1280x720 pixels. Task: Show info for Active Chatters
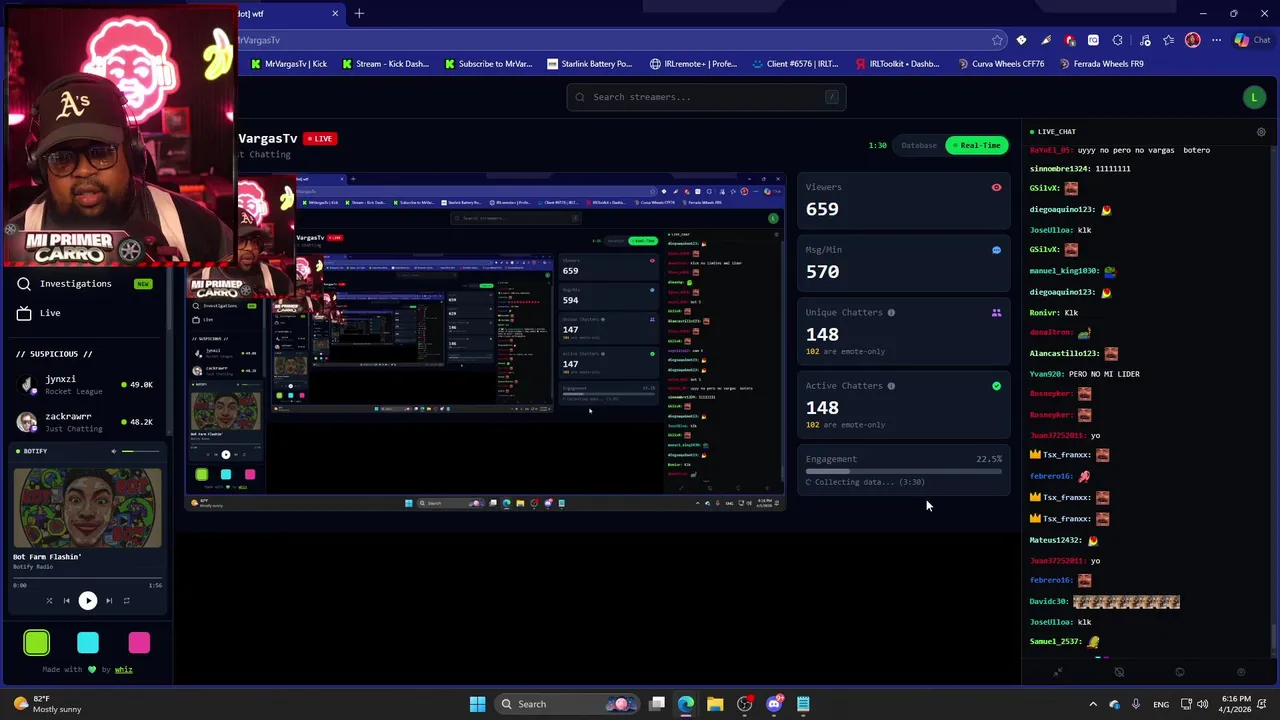[891, 386]
